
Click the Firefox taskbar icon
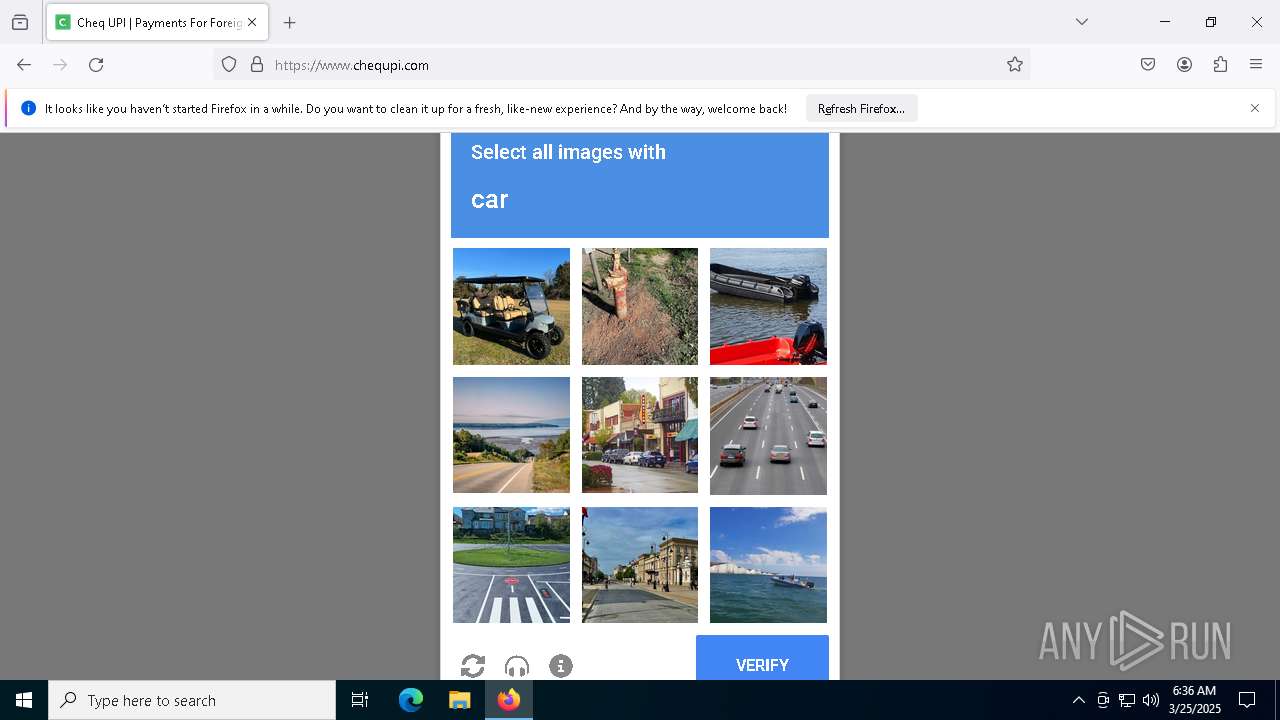tap(509, 700)
